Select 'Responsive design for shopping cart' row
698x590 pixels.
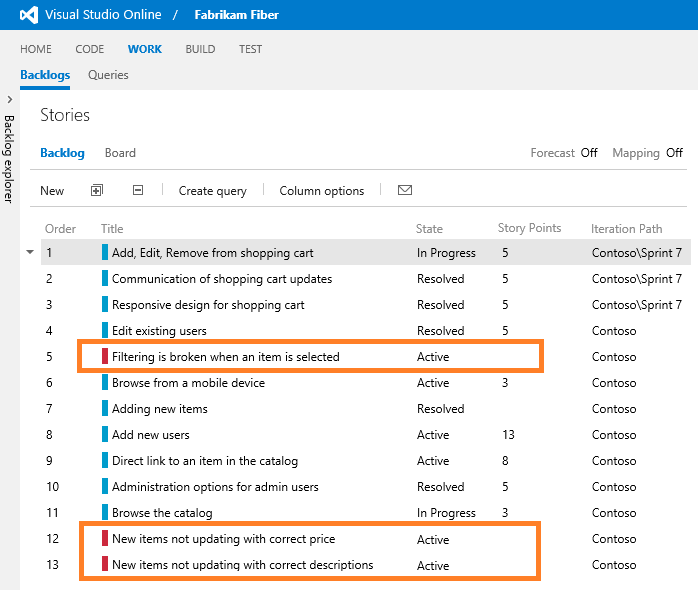click(366, 305)
